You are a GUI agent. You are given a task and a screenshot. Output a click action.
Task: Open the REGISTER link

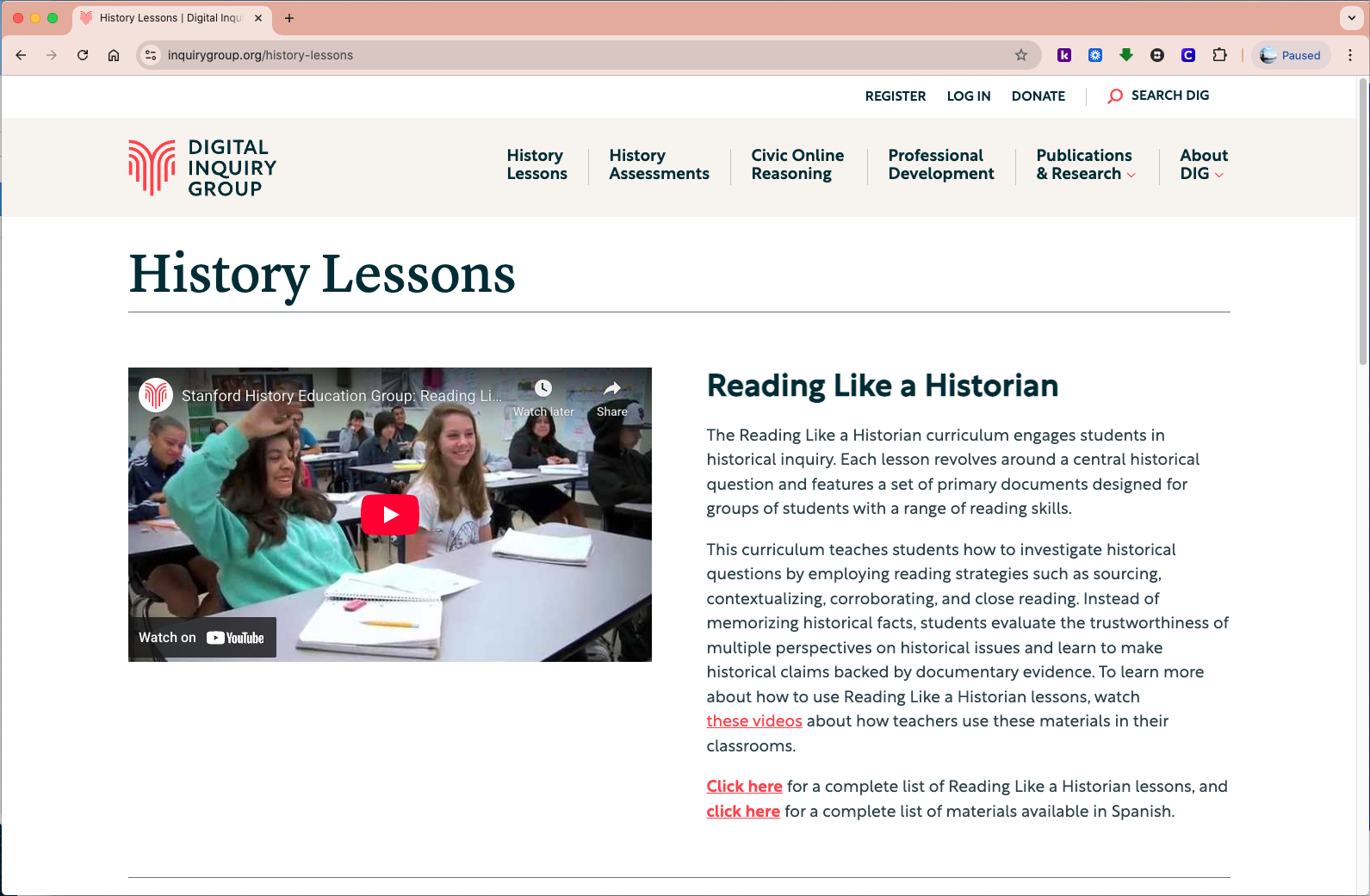896,96
